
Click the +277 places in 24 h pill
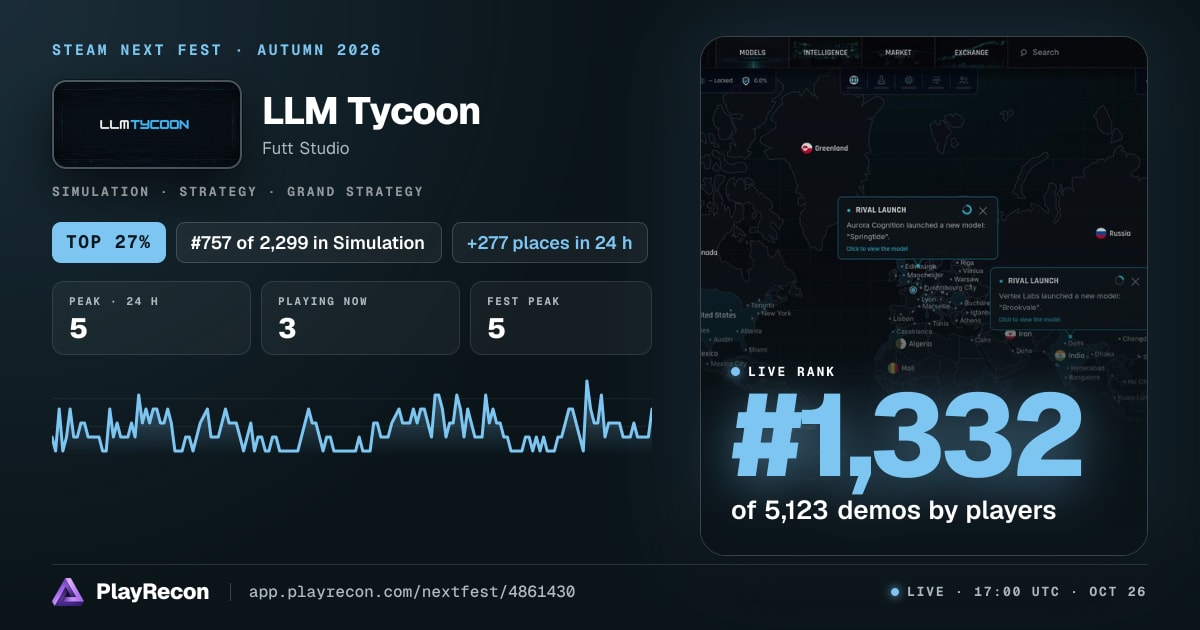tap(549, 243)
